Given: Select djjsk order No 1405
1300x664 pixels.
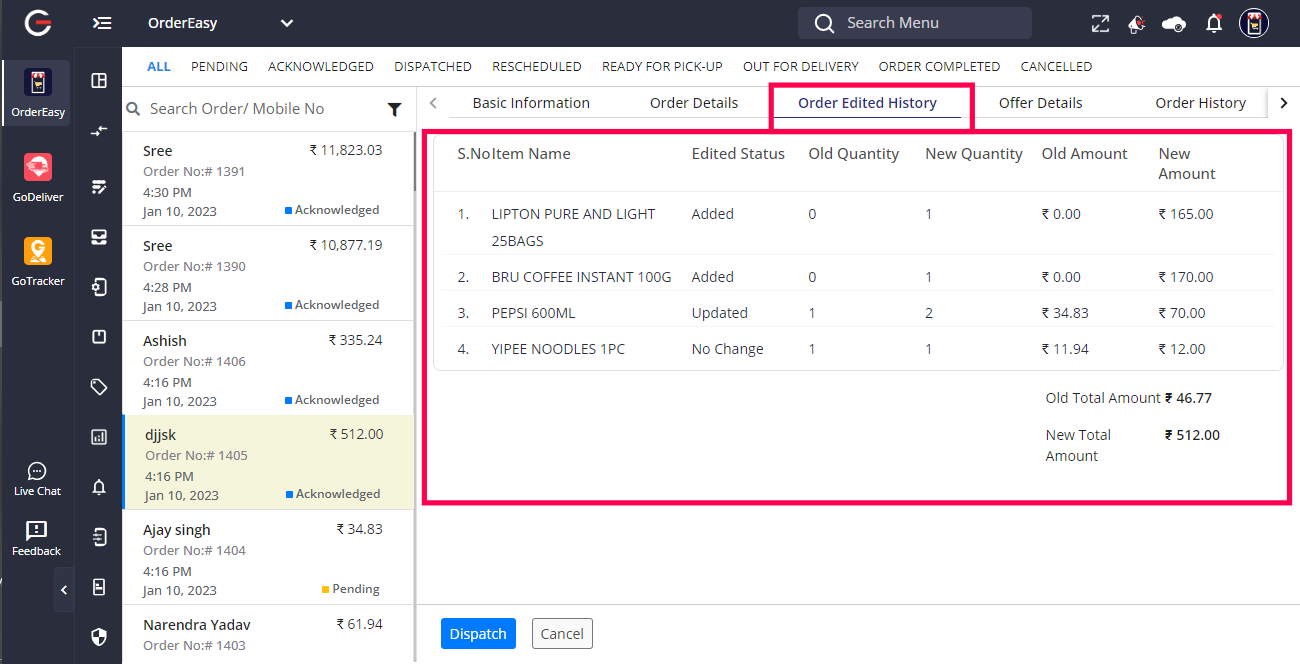Looking at the screenshot, I should click(x=268, y=463).
